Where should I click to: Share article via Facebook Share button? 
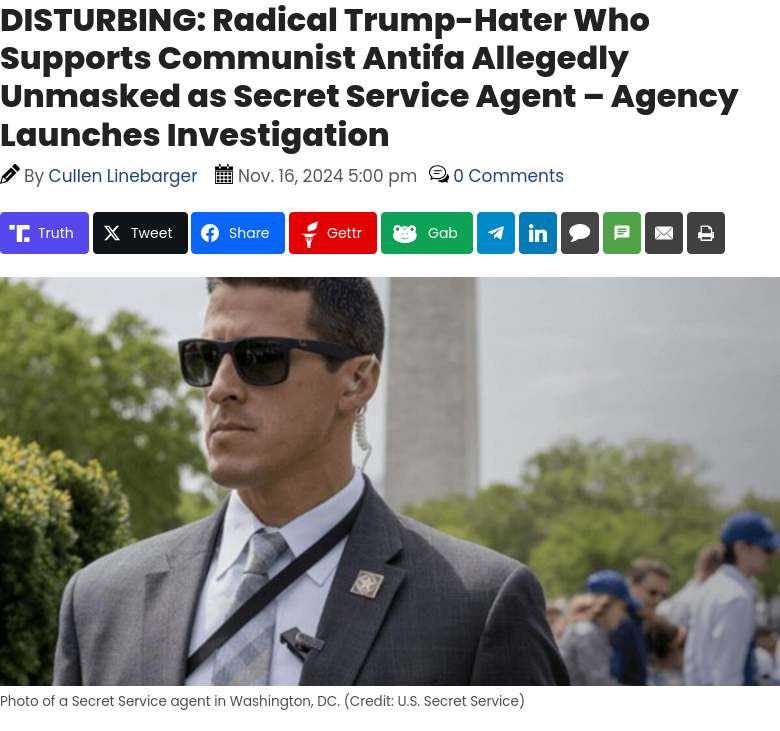coord(238,233)
